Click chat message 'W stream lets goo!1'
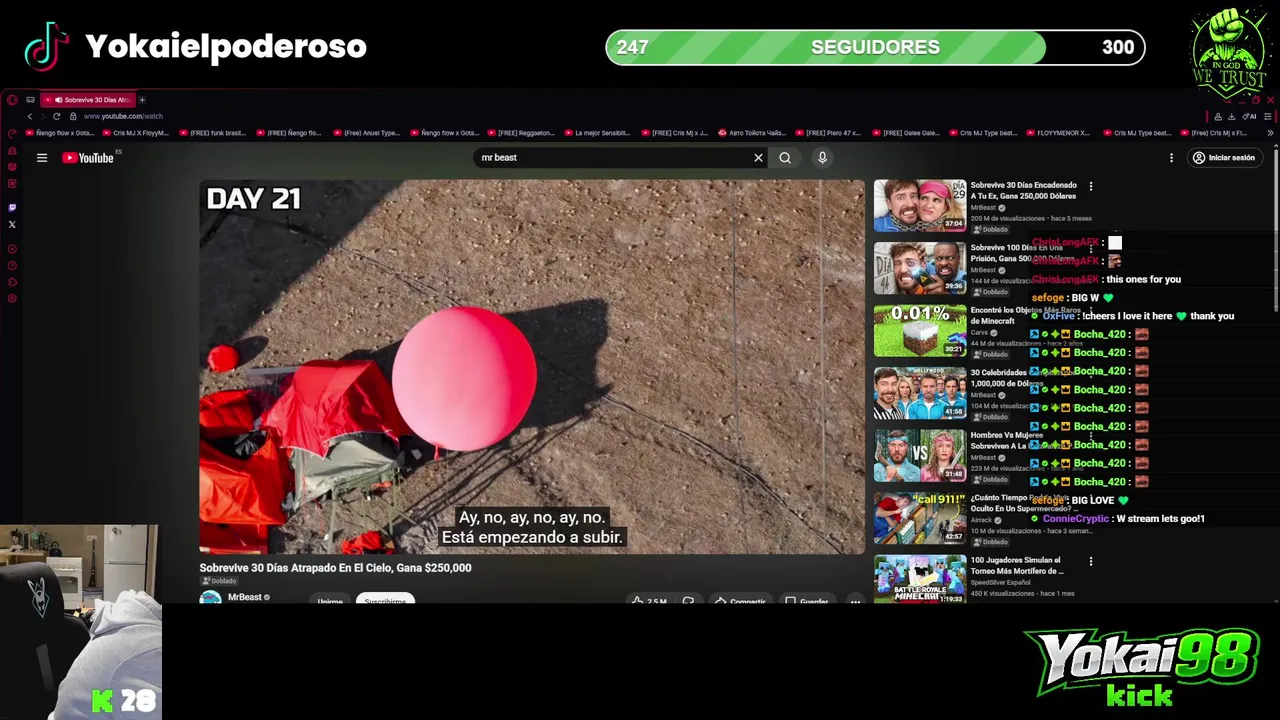 point(1160,519)
